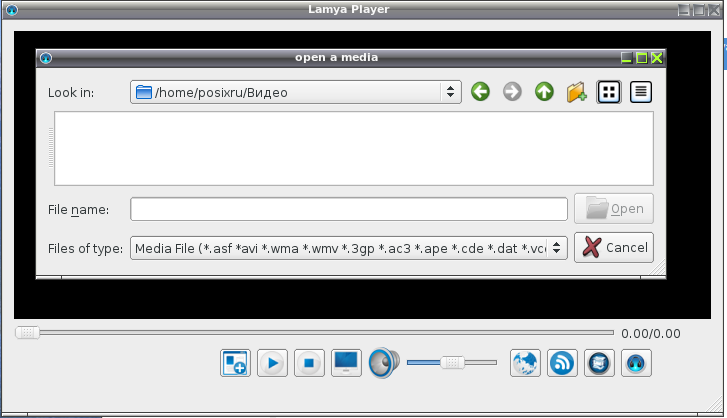Viewport: 727px width, 418px height.
Task: Minimize the Lamya Player window
Action: click(x=683, y=10)
